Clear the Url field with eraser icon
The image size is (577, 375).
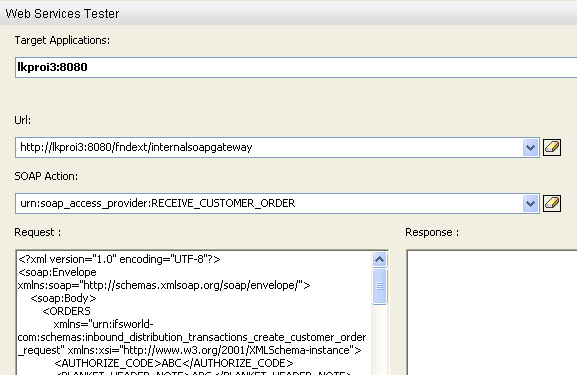tap(552, 147)
